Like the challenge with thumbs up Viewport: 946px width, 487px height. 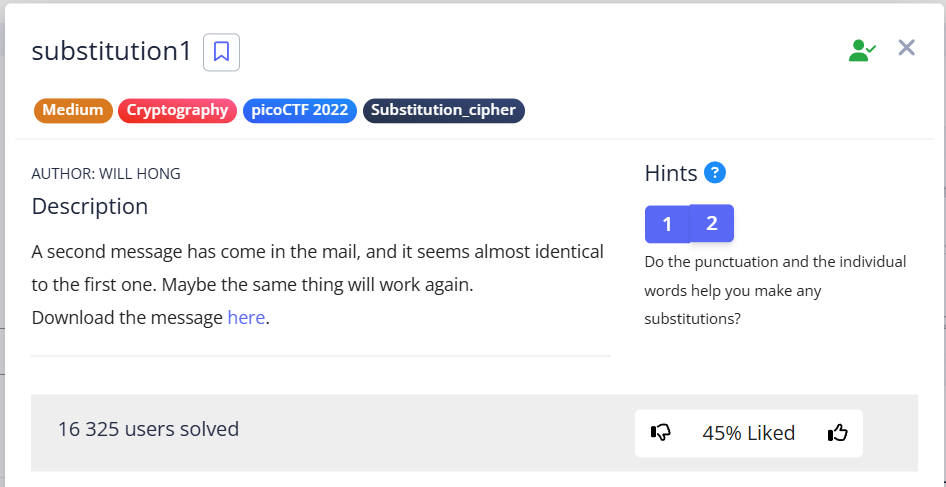pos(837,433)
